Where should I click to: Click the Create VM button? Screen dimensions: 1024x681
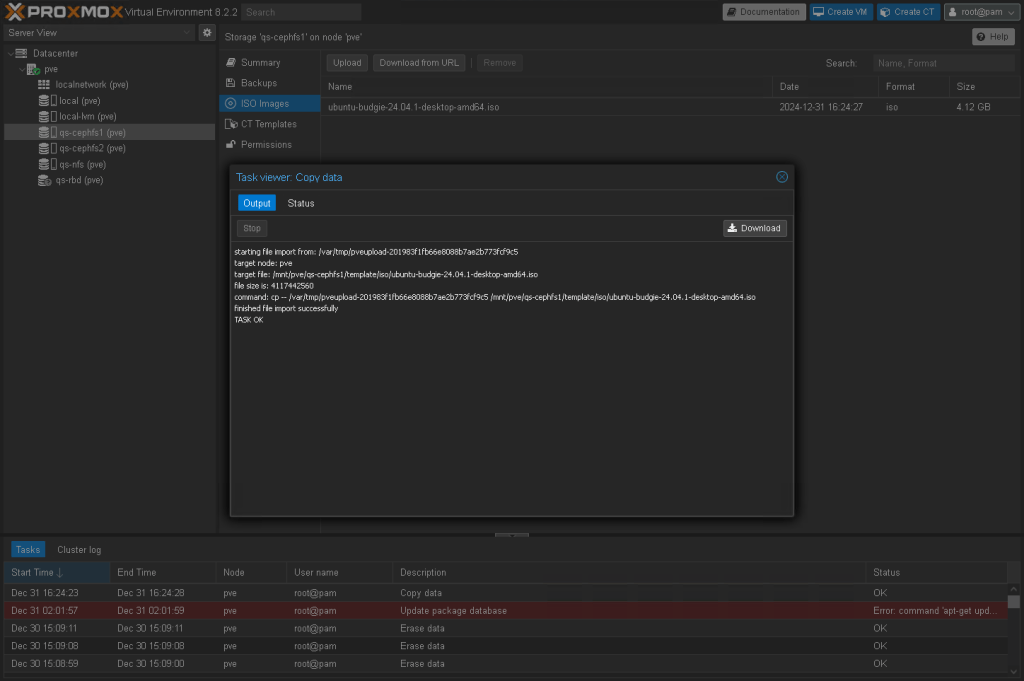pos(840,12)
